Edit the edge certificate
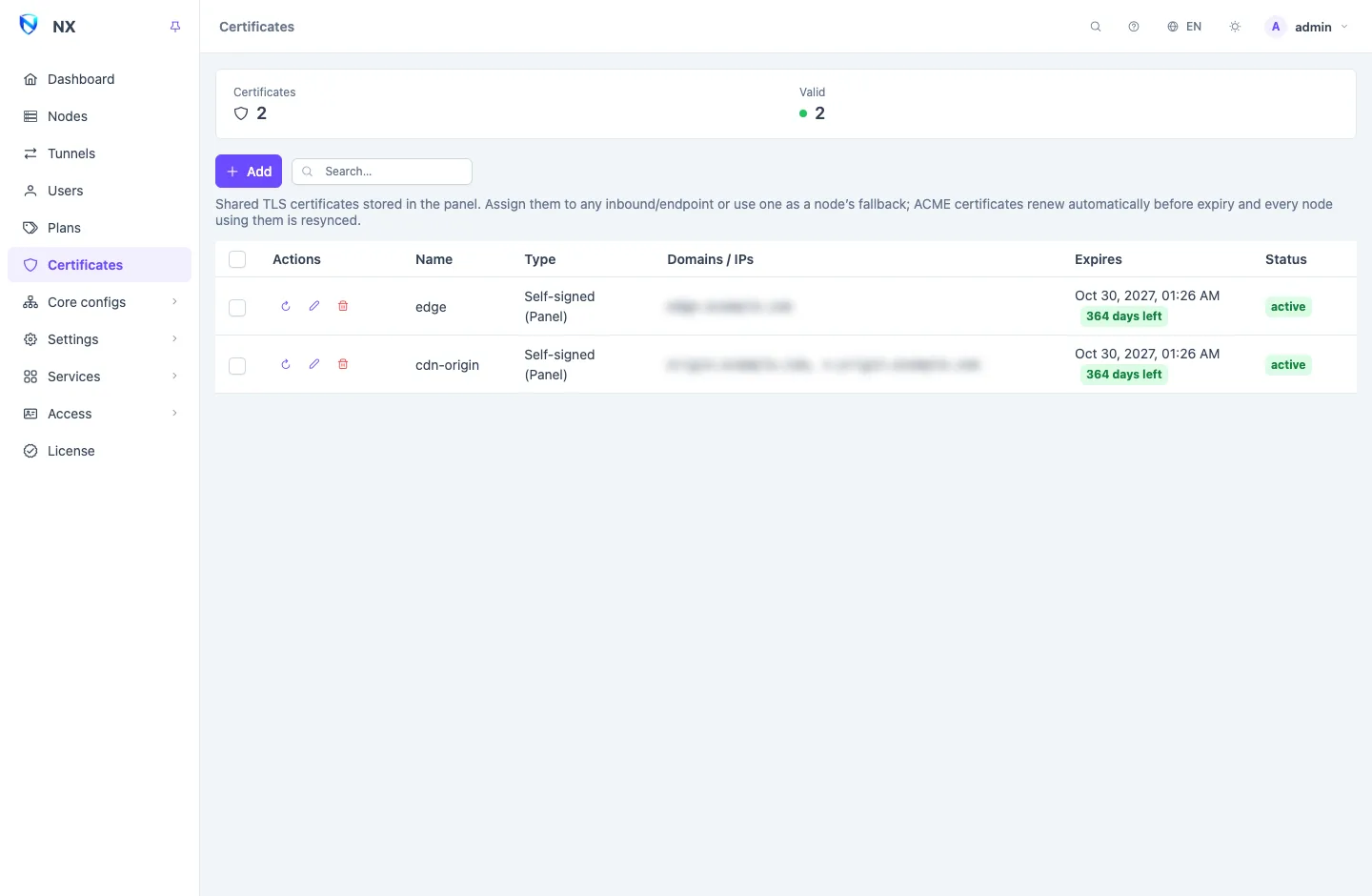1372x896 pixels. [314, 306]
